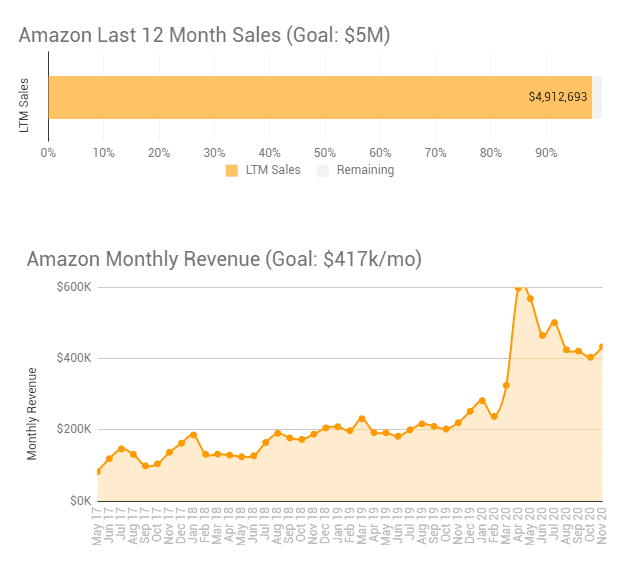Click the 50% x-axis tick label
The height and width of the screenshot is (563, 629).
click(x=325, y=153)
